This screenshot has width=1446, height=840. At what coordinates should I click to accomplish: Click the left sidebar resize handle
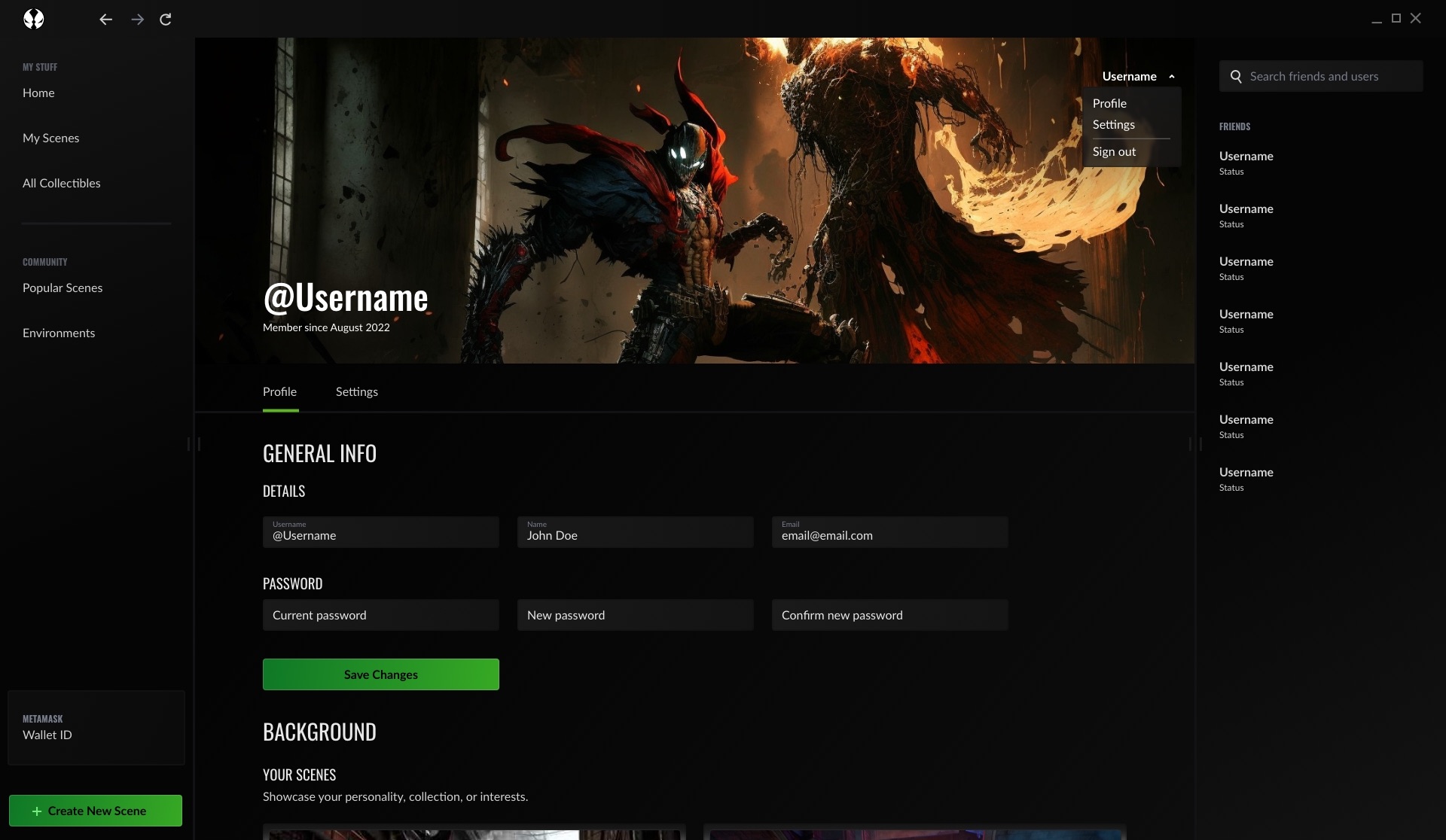(194, 444)
